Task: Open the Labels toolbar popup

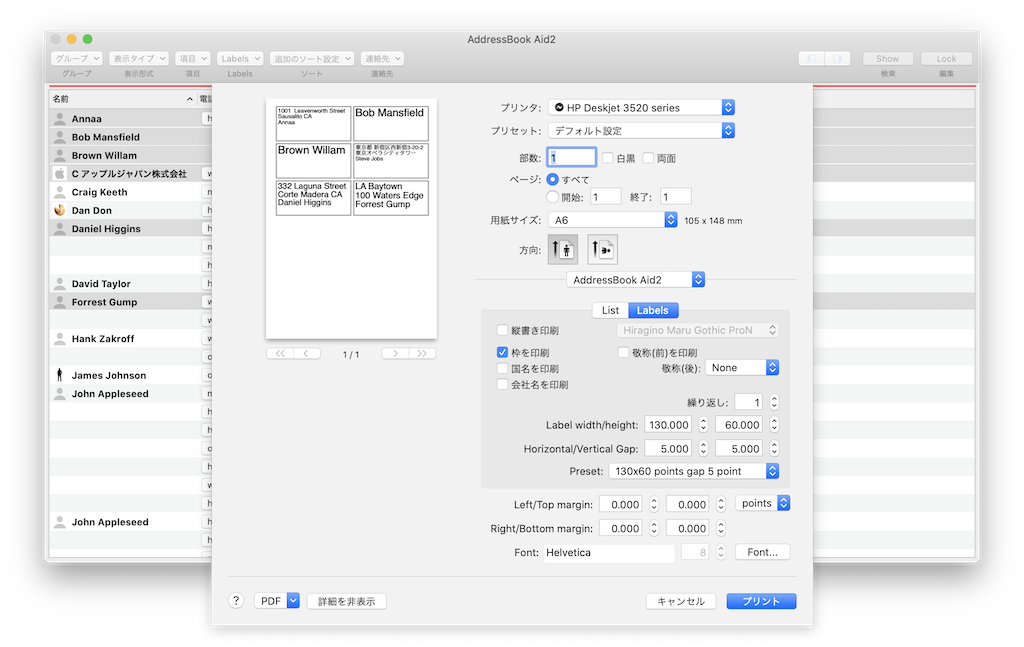Action: point(240,59)
